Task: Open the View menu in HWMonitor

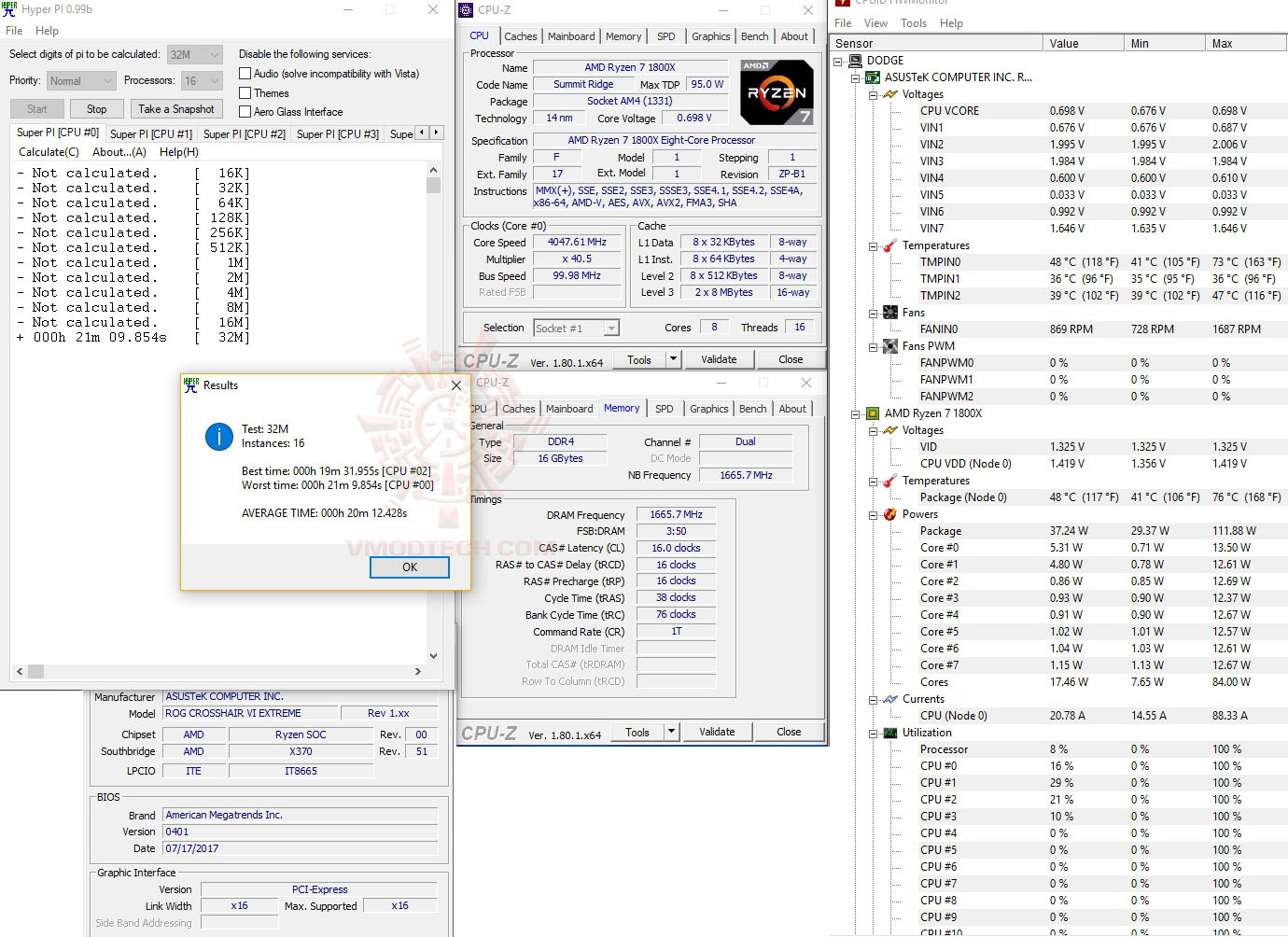Action: pyautogui.click(x=875, y=22)
